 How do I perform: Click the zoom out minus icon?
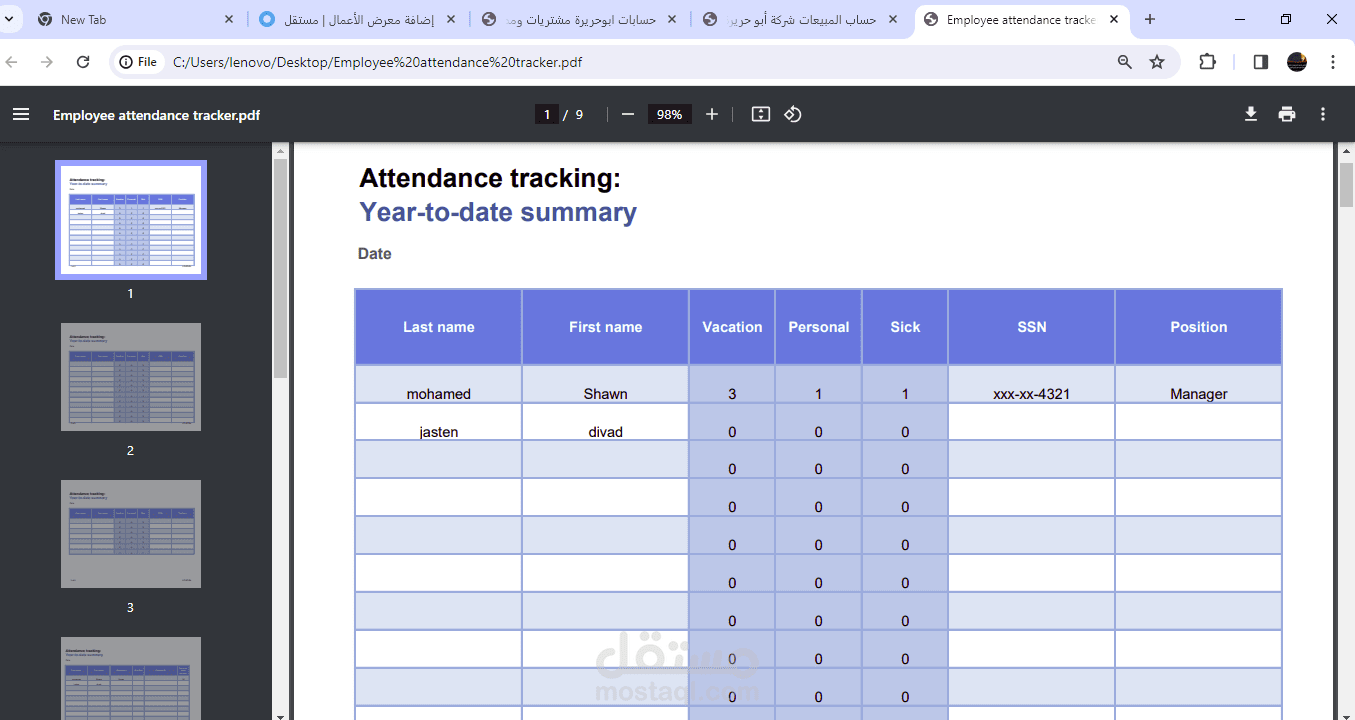(x=628, y=115)
